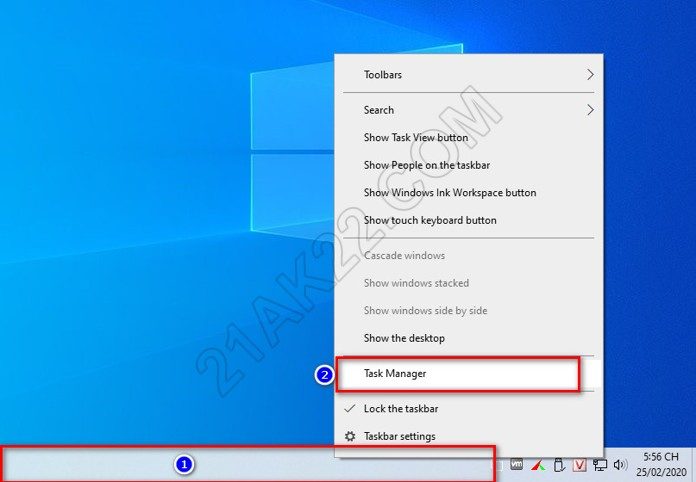Click Show windows stacked entry
Image resolution: width=696 pixels, height=482 pixels.
[469, 283]
